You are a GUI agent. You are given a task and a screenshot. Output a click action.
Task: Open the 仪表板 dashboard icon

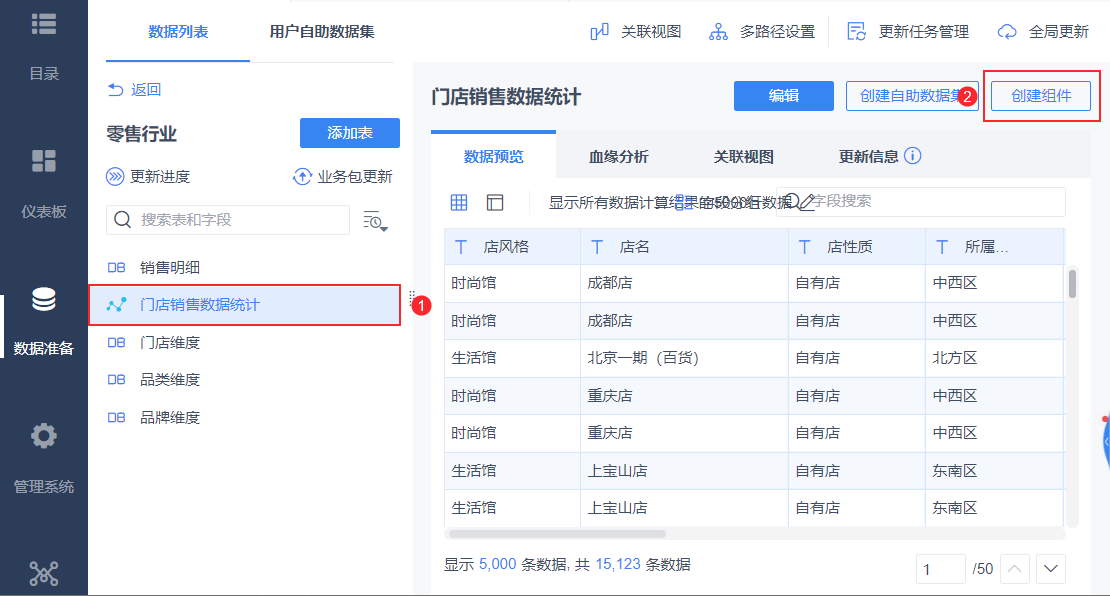coord(44,161)
